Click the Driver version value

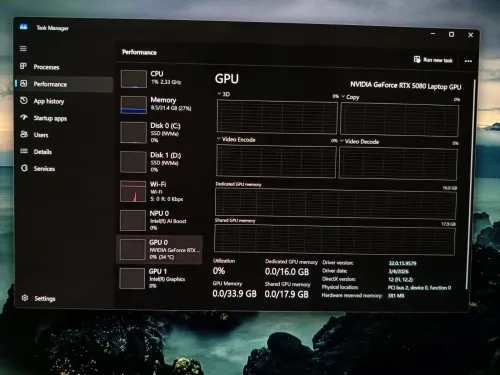pos(402,263)
